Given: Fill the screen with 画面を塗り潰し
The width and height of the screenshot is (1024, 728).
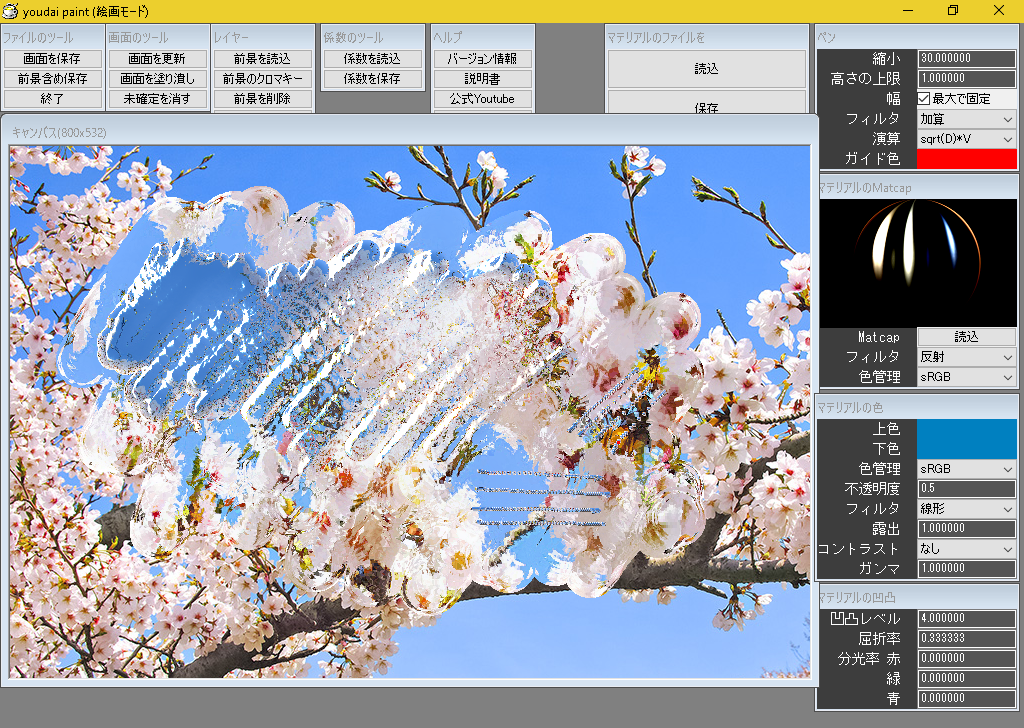Looking at the screenshot, I should coord(157,81).
